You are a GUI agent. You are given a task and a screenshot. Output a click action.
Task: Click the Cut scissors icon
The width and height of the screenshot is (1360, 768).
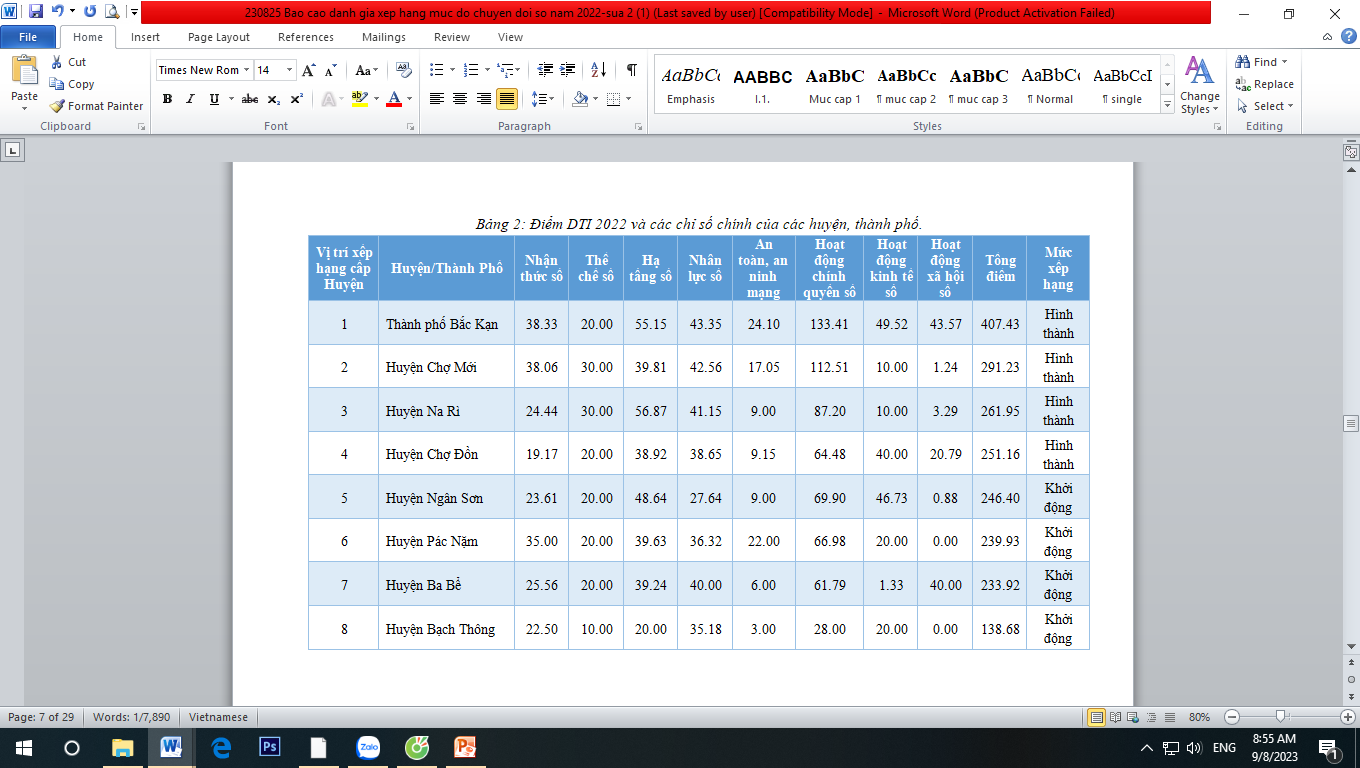[57, 62]
